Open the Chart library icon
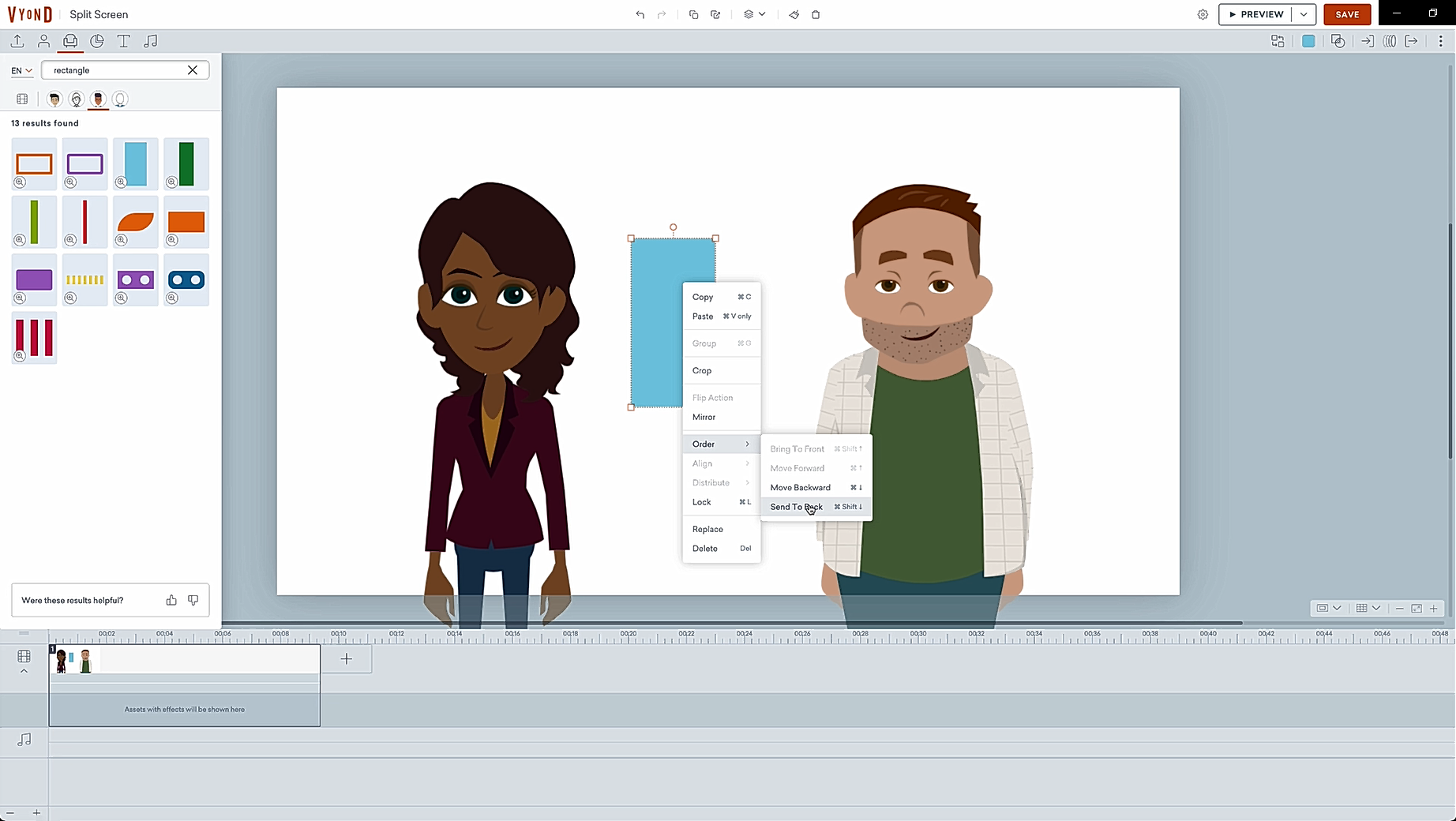Screen dimensions: 1456x821 [97, 41]
